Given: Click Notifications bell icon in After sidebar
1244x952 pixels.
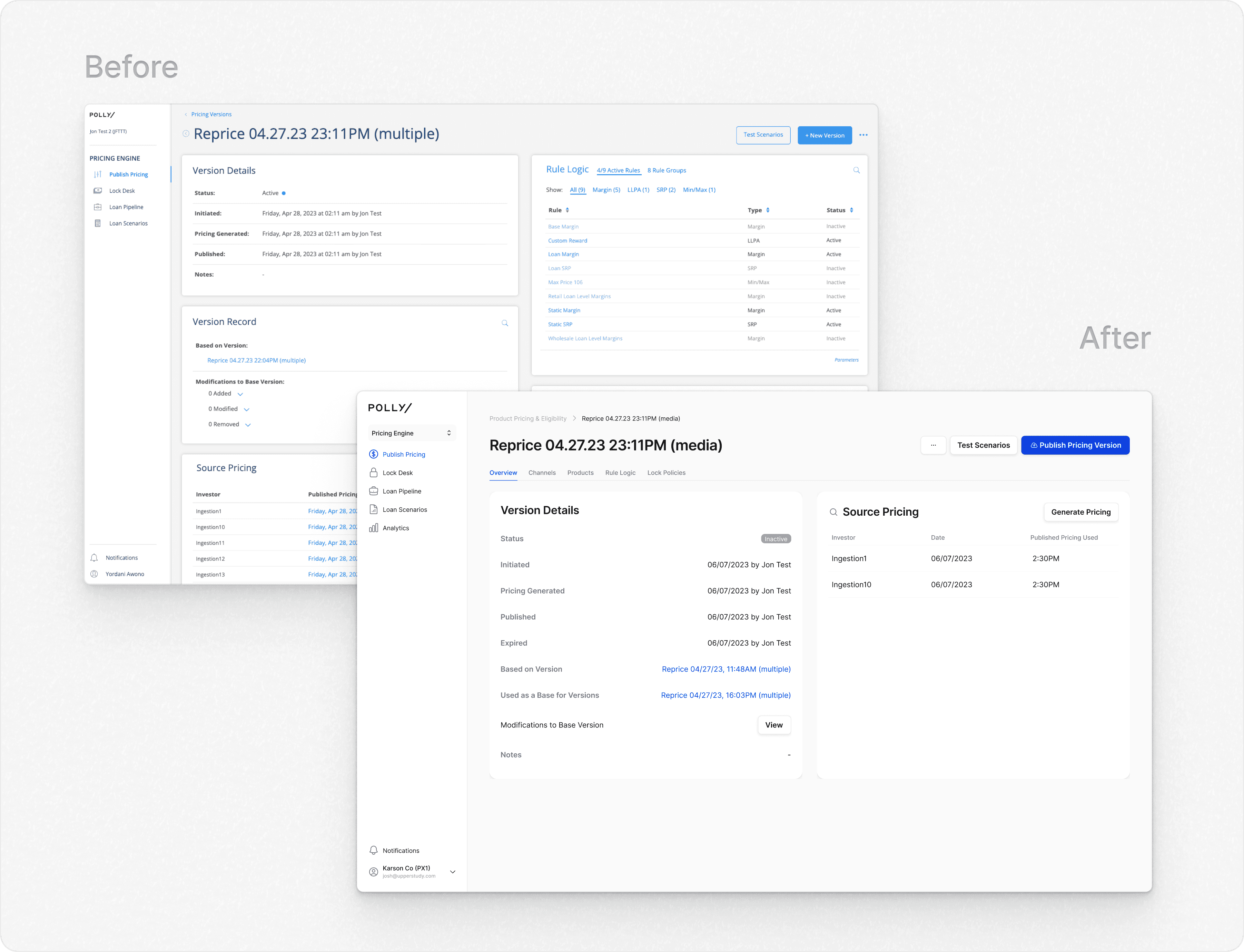Looking at the screenshot, I should [x=374, y=850].
